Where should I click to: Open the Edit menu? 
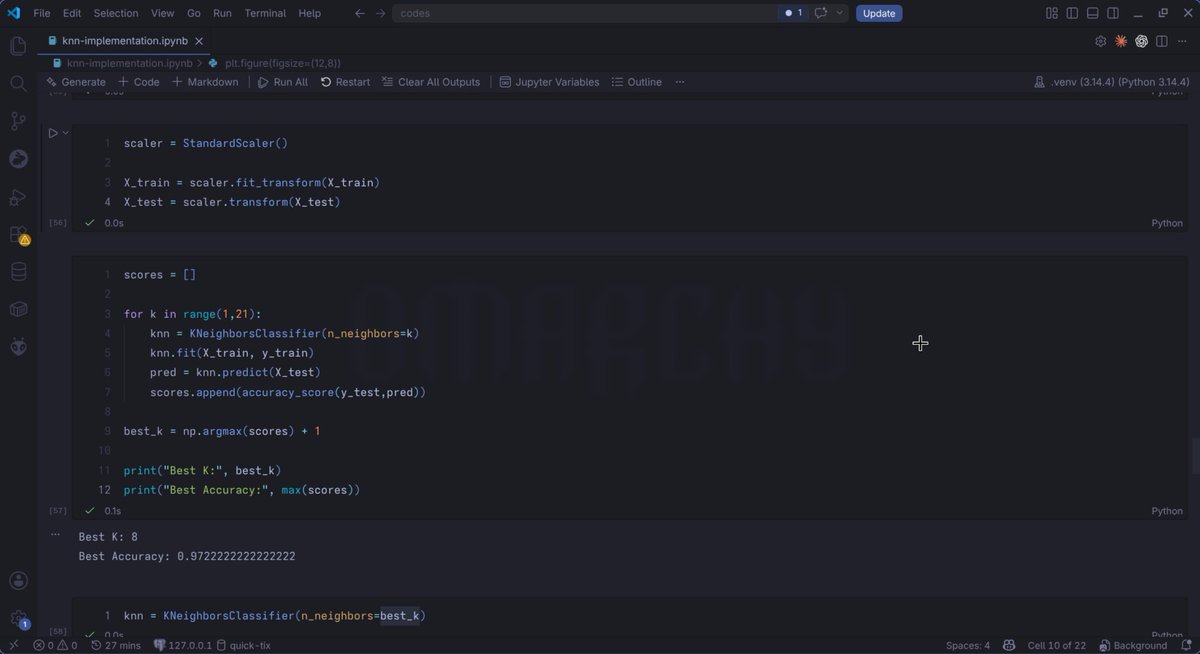[x=72, y=13]
